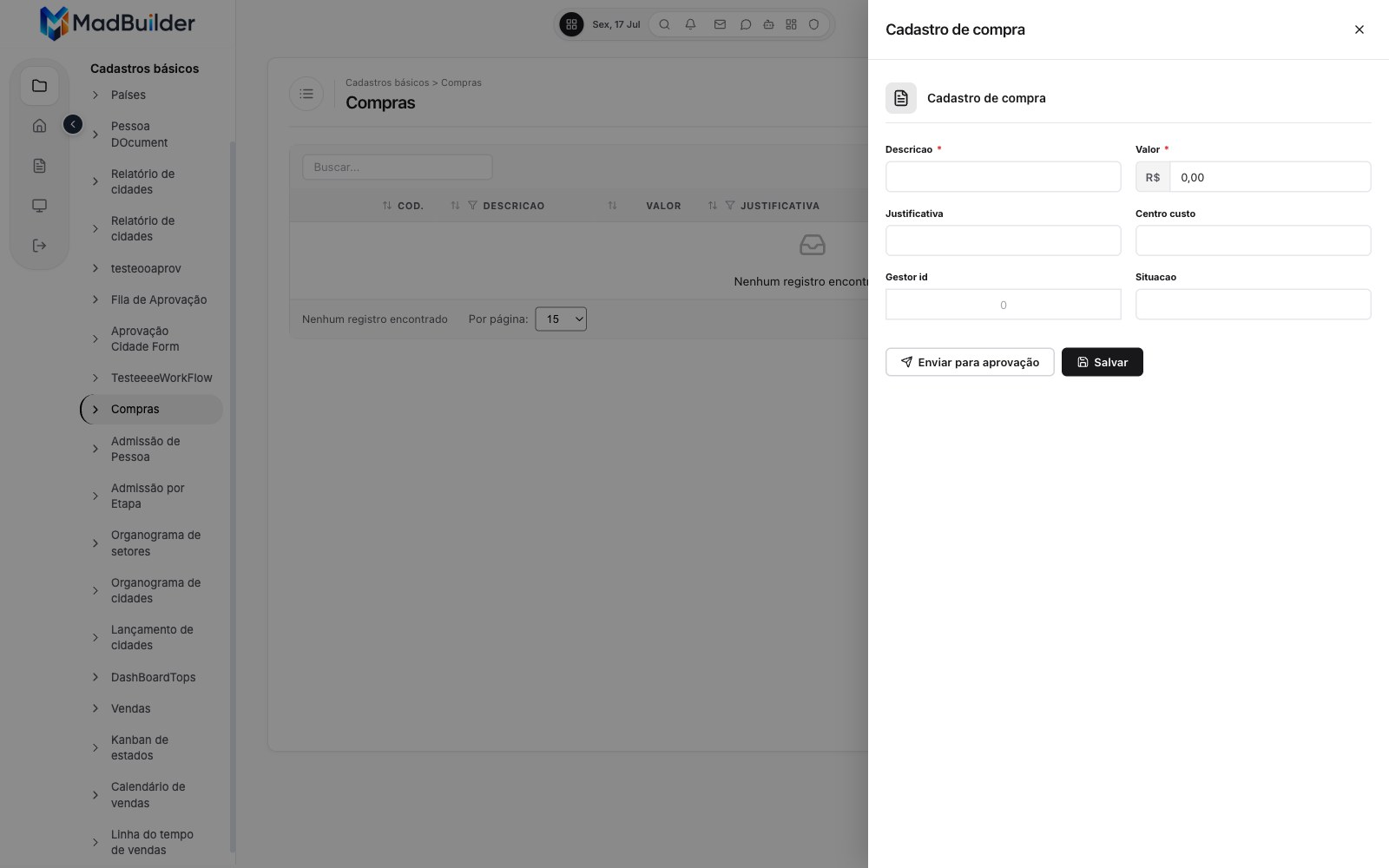Open Organograma de setores menu item

[x=152, y=543]
